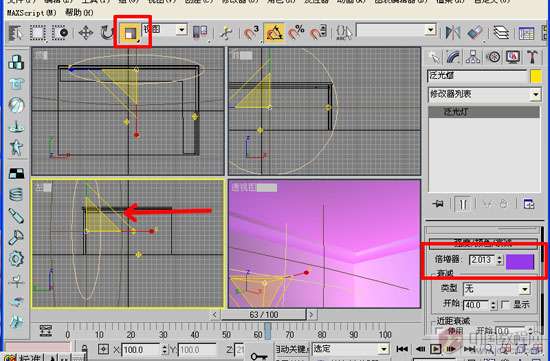Screen dimensions: 550x361
Task: Open the 帮助(H) menu
Action: click(x=79, y=13)
